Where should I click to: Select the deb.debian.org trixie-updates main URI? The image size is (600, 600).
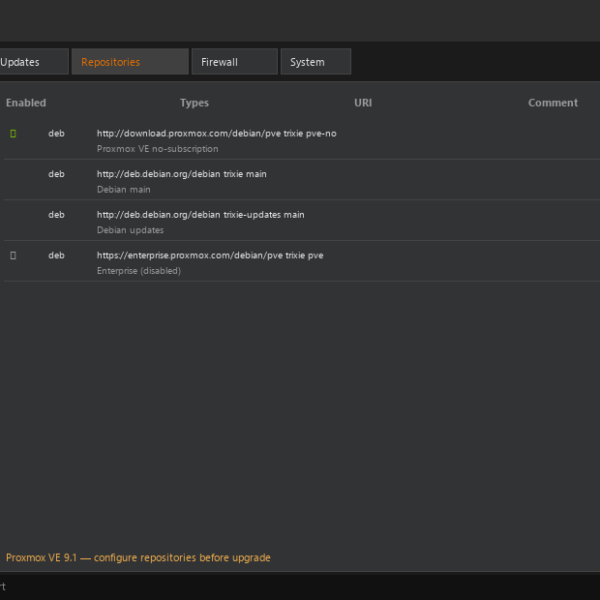tap(201, 215)
